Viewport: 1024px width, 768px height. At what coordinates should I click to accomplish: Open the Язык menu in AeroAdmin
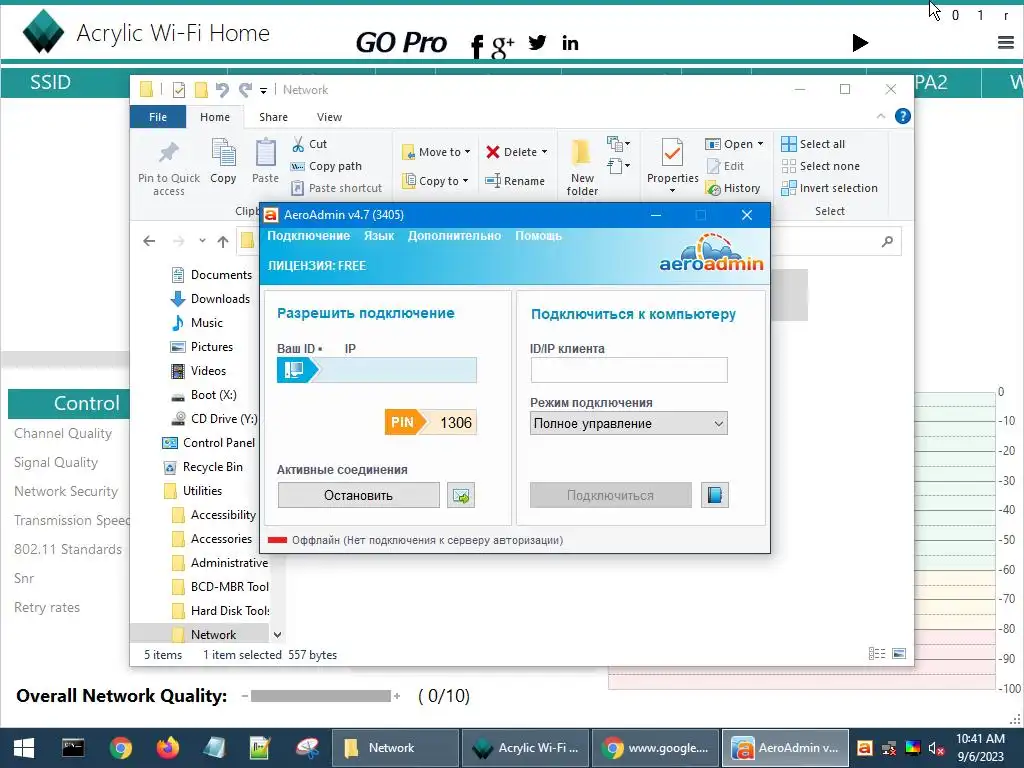379,236
